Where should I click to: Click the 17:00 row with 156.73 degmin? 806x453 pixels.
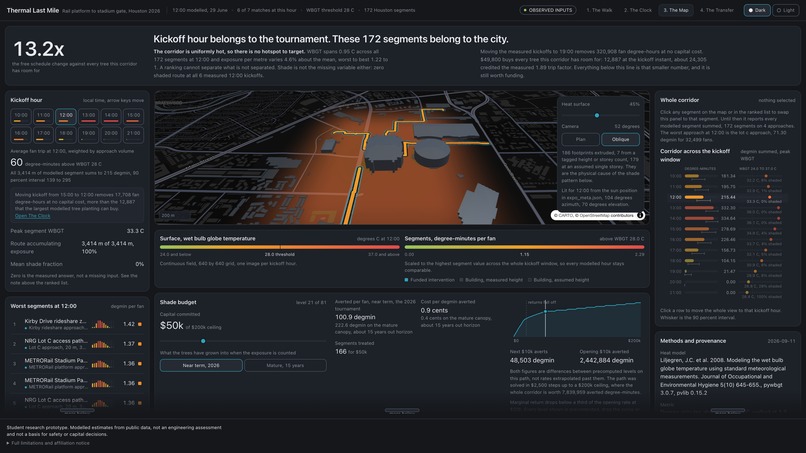tap(726, 250)
